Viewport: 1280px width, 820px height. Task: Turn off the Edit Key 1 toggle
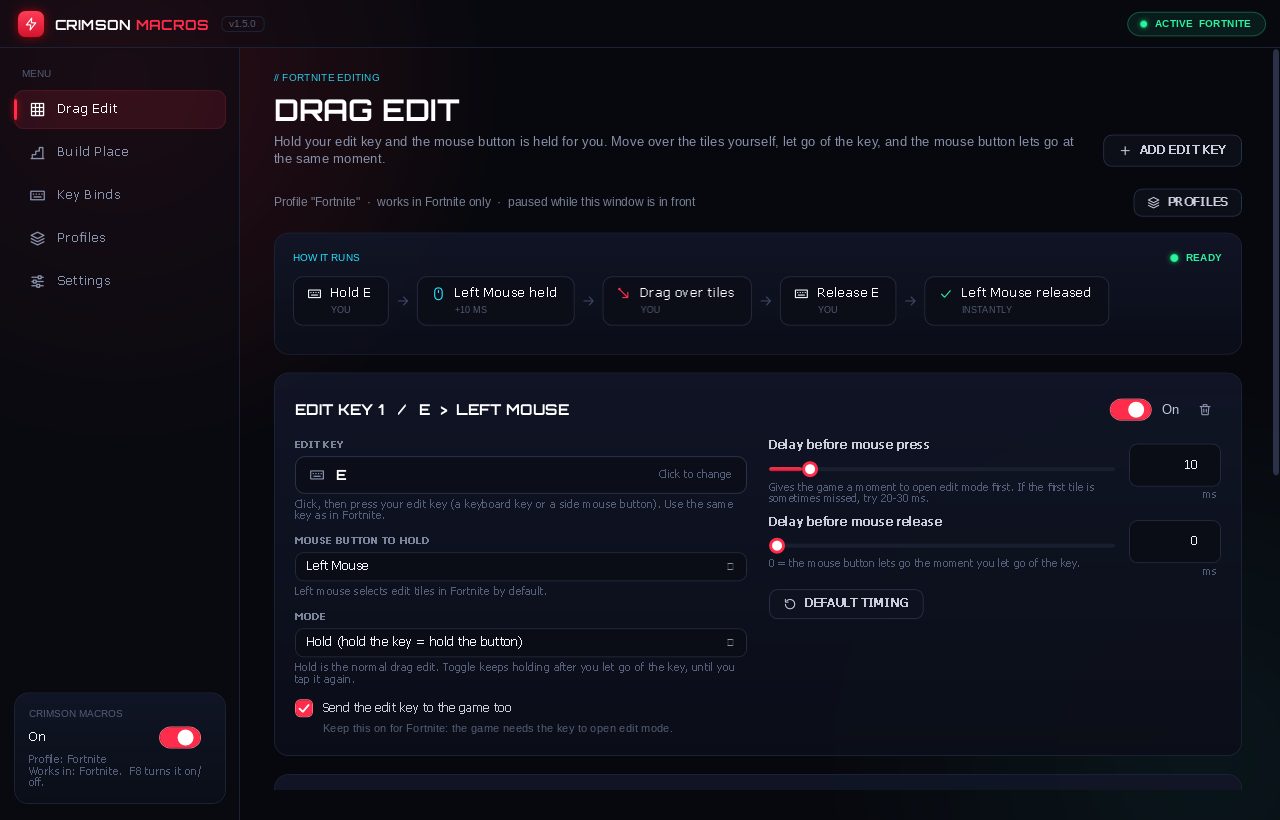1130,410
